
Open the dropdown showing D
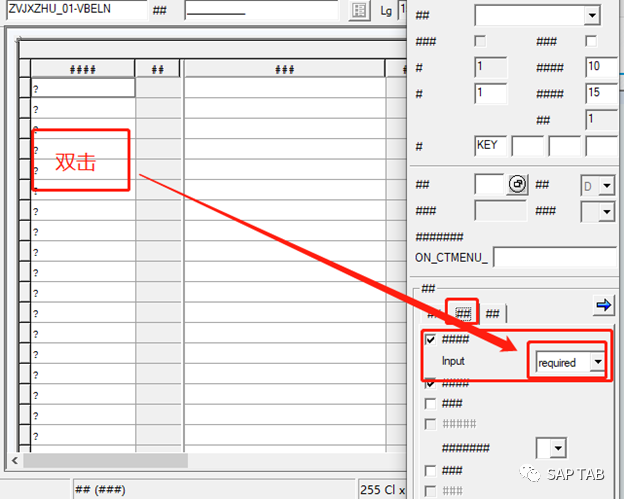598,186
